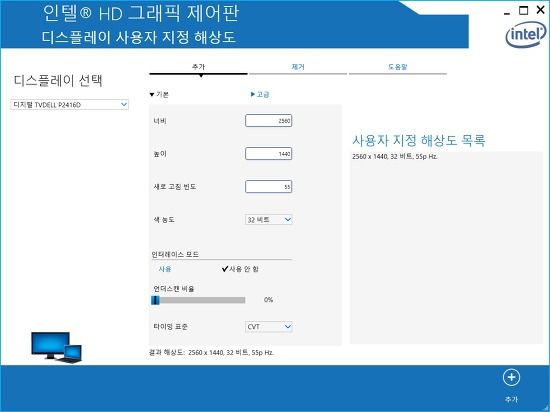Screen dimensions: 550x412
Task: Open the display selection dropdown DELL P2416D
Action: pos(69,104)
